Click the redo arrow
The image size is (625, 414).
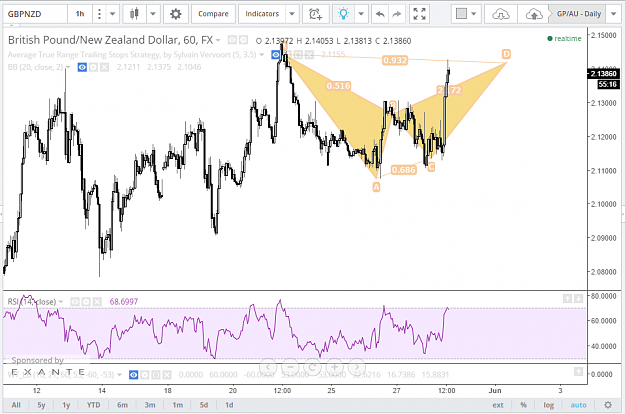[x=397, y=14]
